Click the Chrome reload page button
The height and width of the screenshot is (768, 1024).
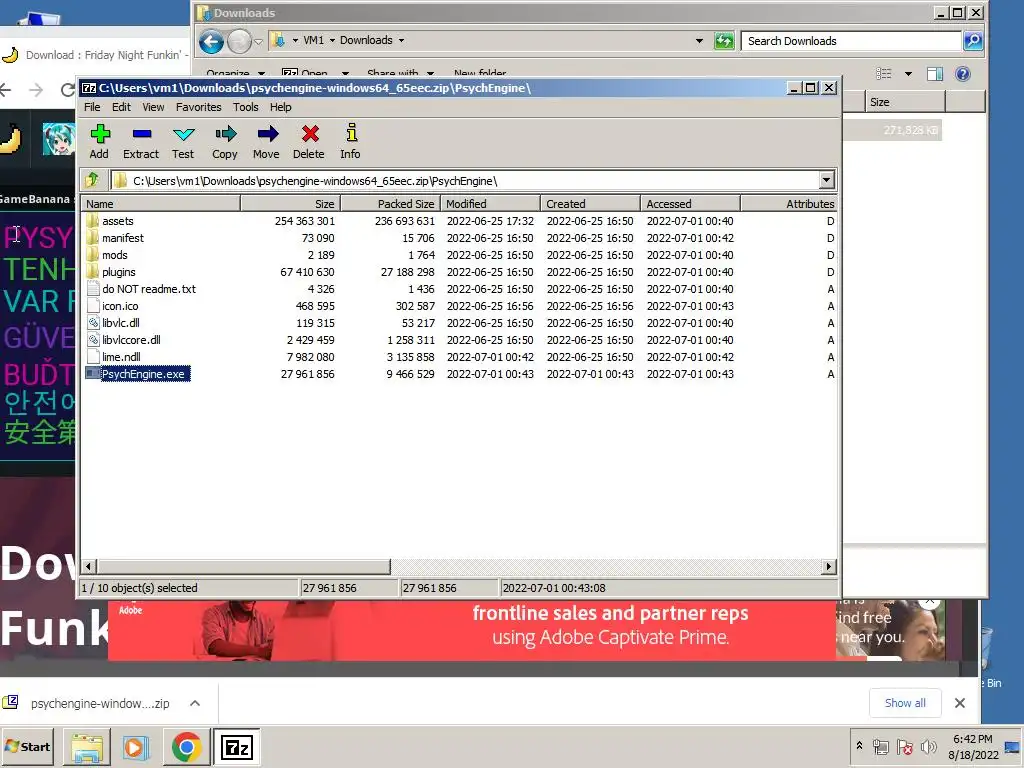tap(68, 89)
